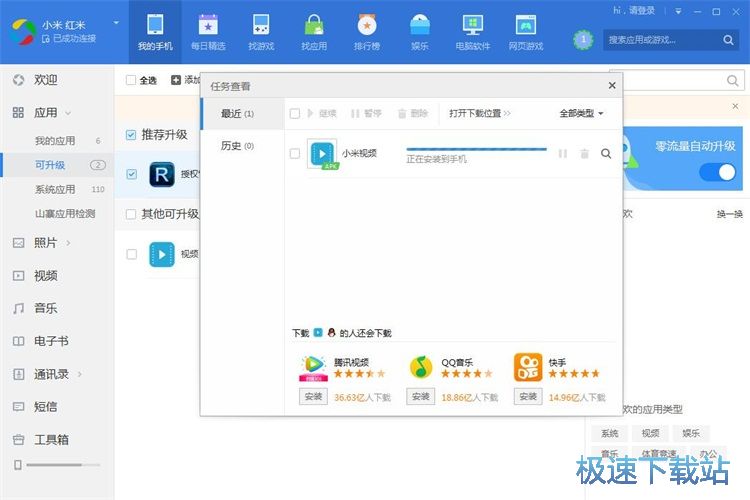Expand the 照片 sidebar group
750x500 pixels.
tap(68, 243)
